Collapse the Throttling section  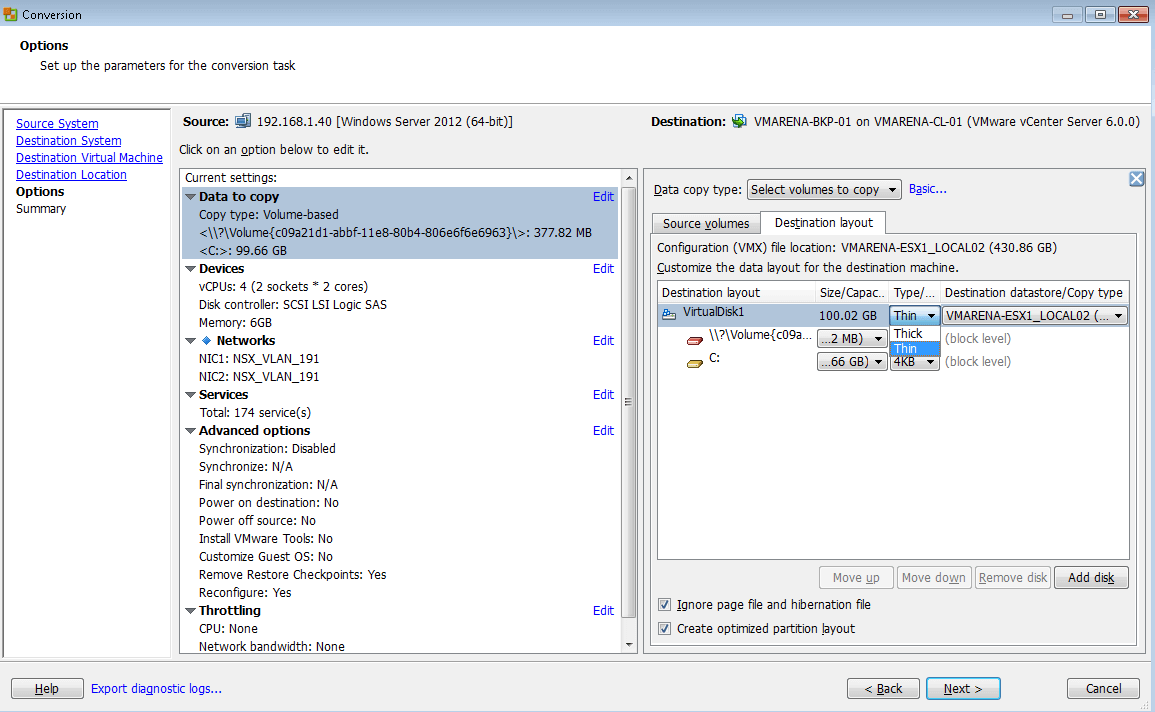pos(190,610)
